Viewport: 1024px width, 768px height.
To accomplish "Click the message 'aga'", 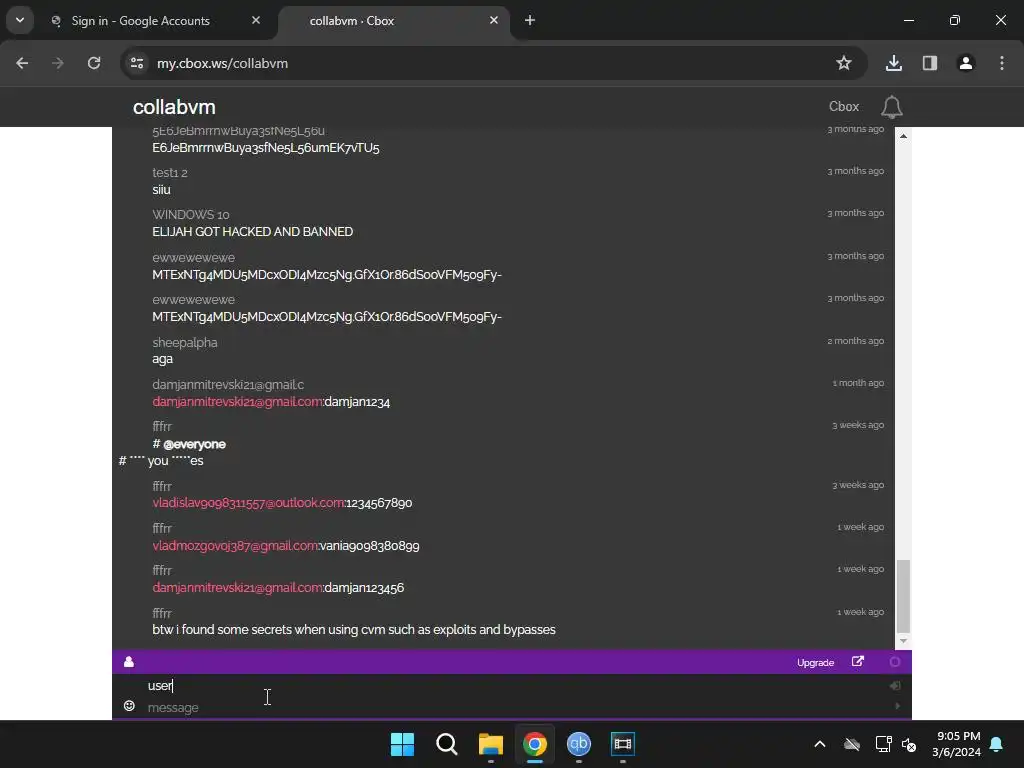I will click(x=163, y=359).
